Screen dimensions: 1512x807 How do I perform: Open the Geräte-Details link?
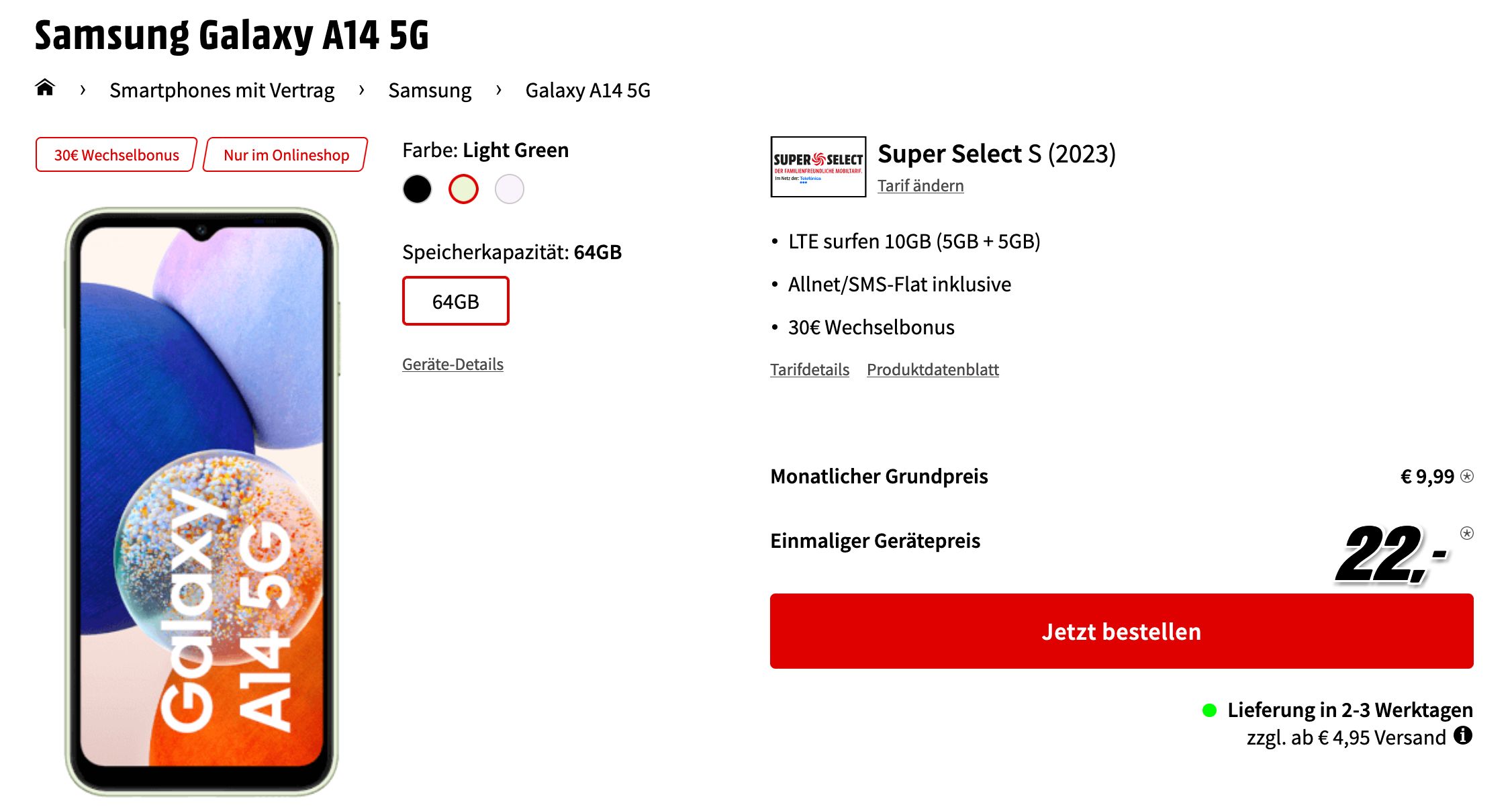(453, 364)
